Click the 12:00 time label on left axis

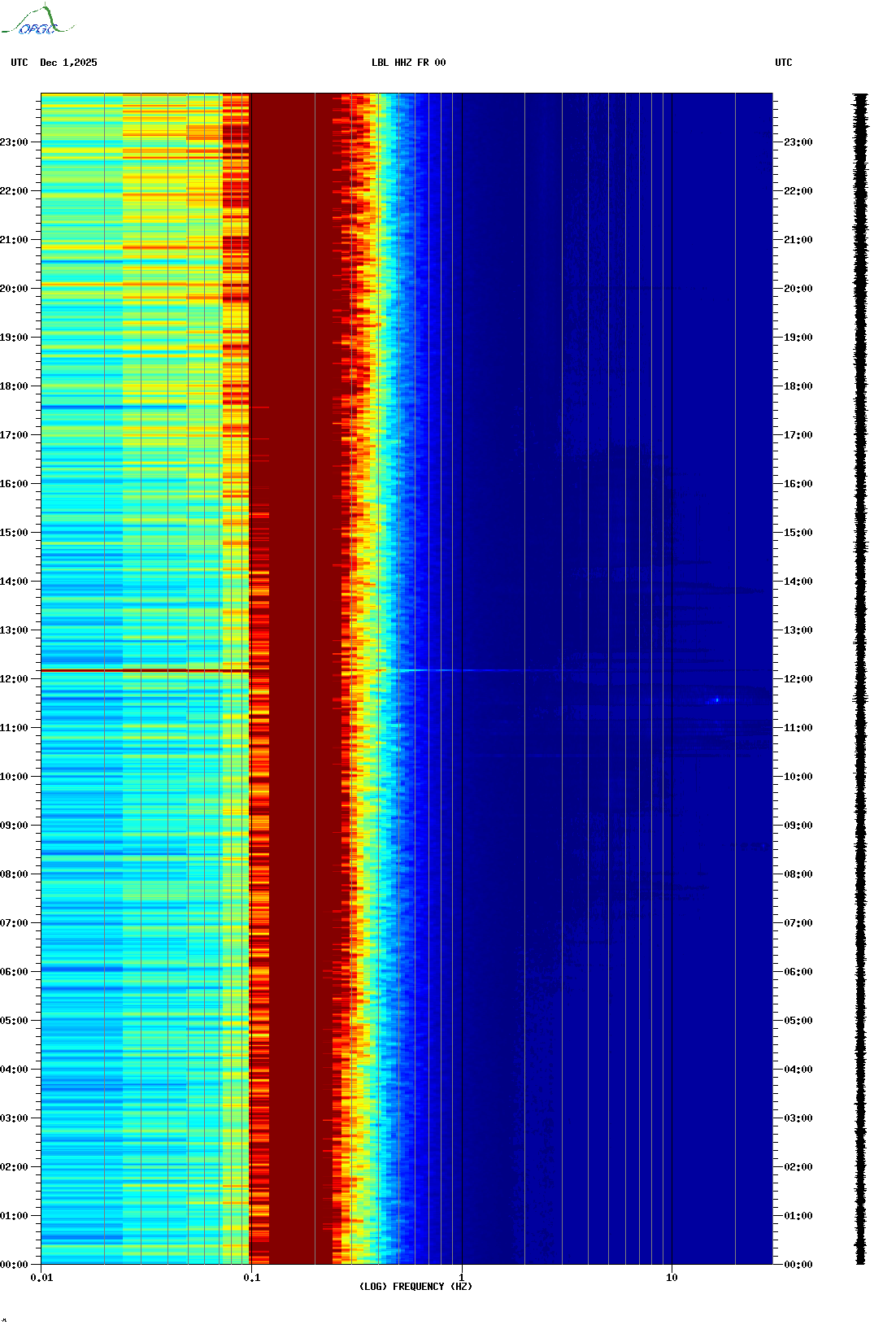(x=15, y=679)
